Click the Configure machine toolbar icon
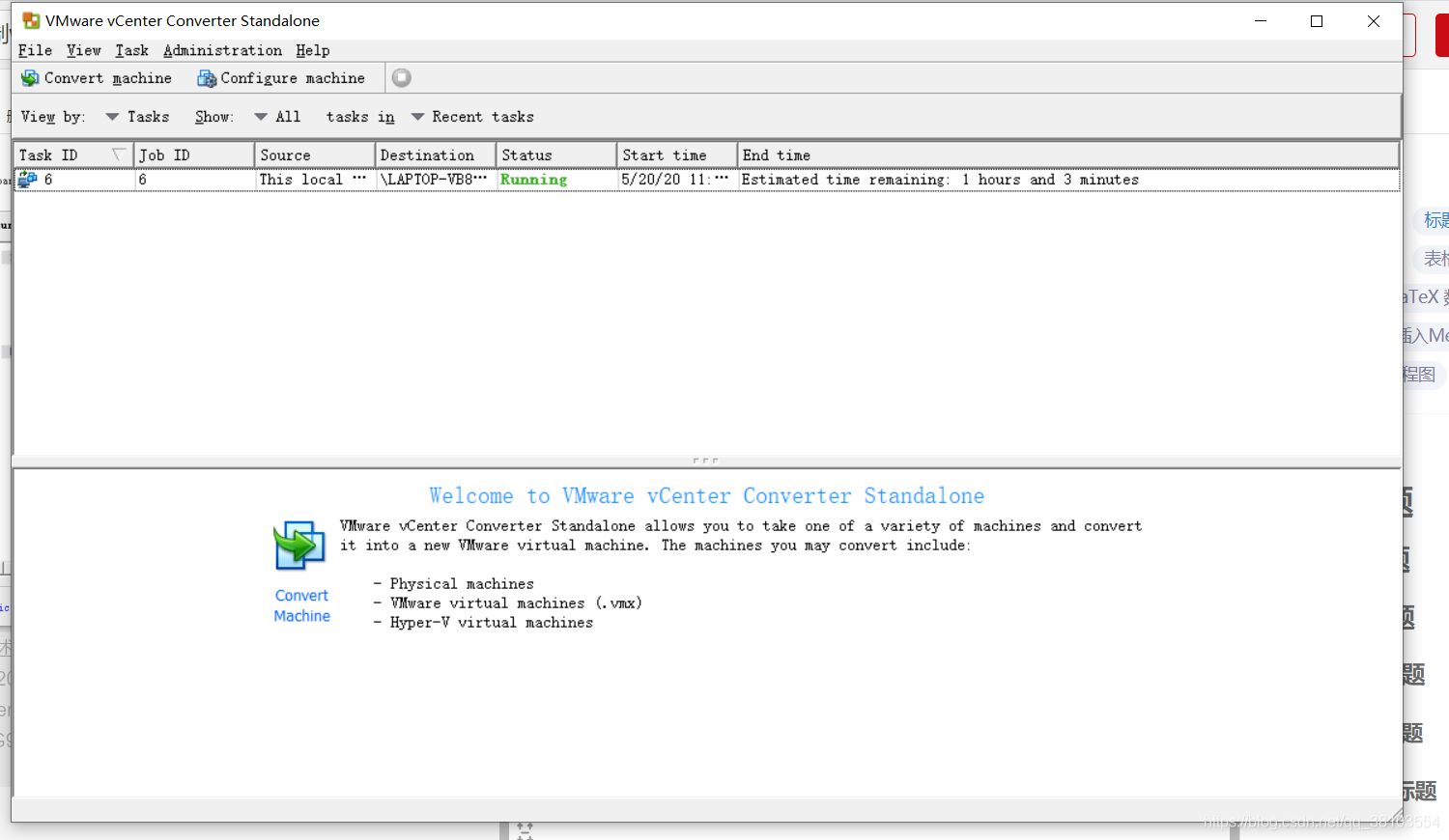The image size is (1449, 840). [207, 78]
